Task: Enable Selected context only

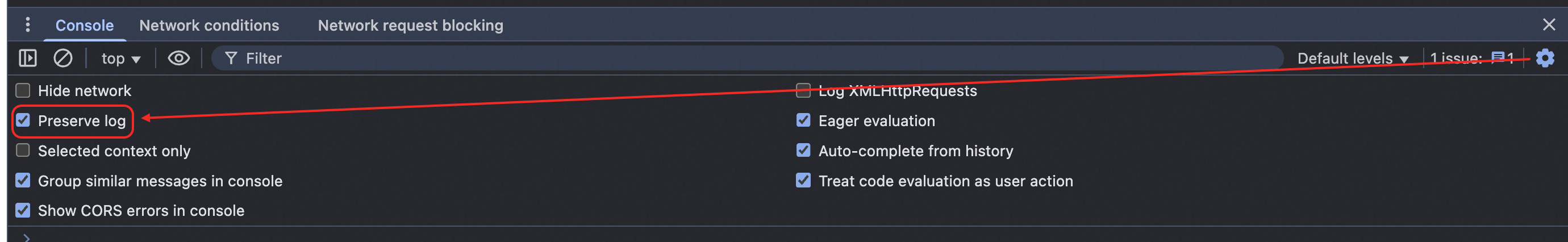Action: [x=23, y=150]
